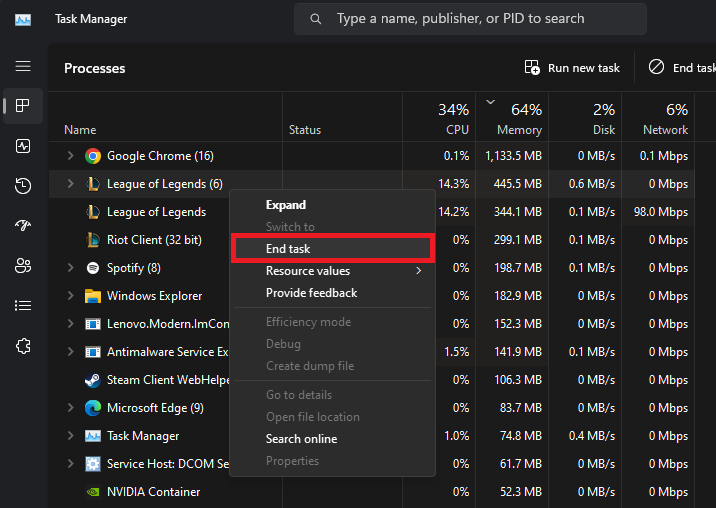Click the search magnifier icon
Viewport: 716px width, 508px height.
pos(316,19)
